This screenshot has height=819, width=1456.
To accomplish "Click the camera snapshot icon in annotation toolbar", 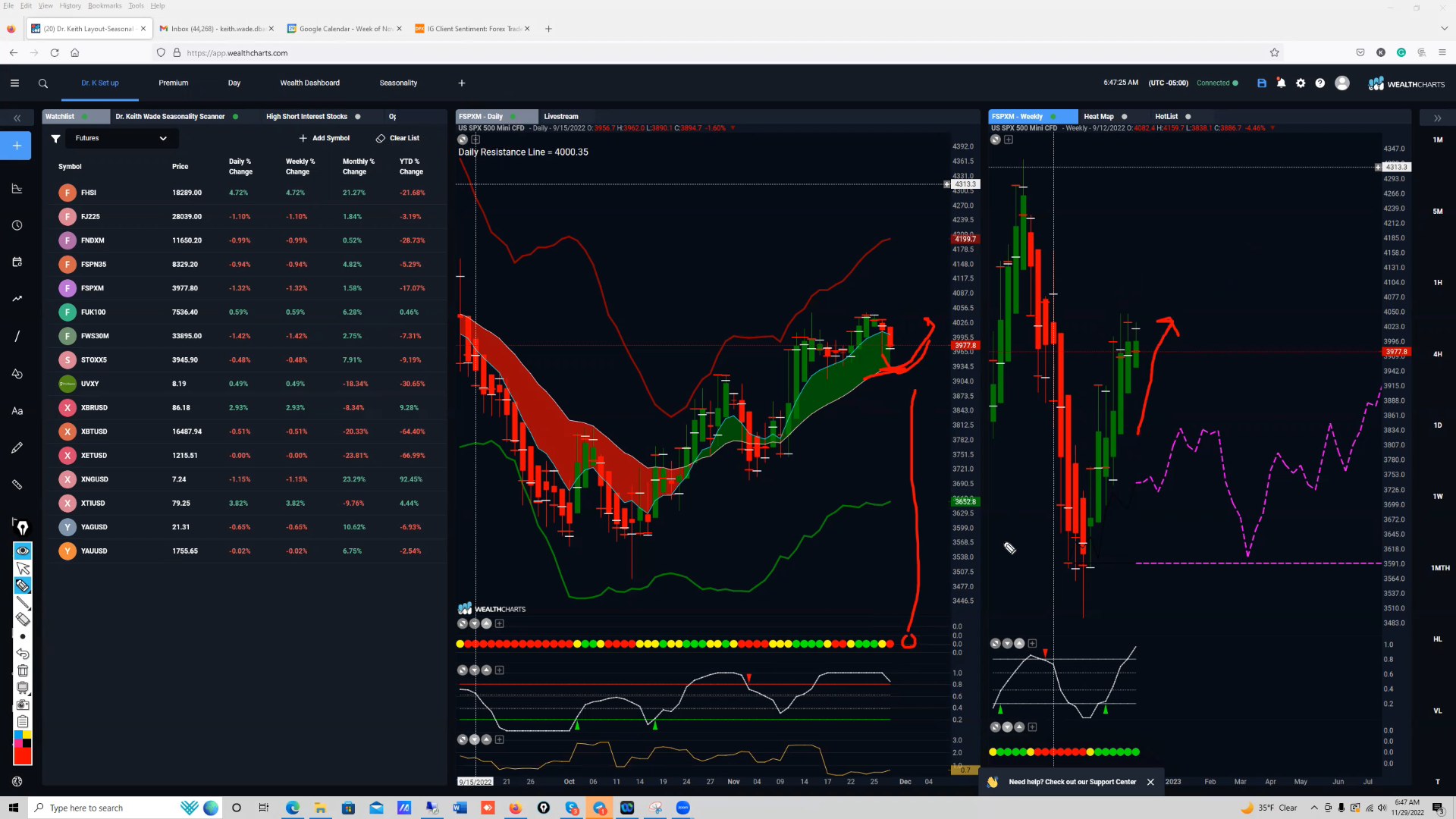I will (x=23, y=704).
